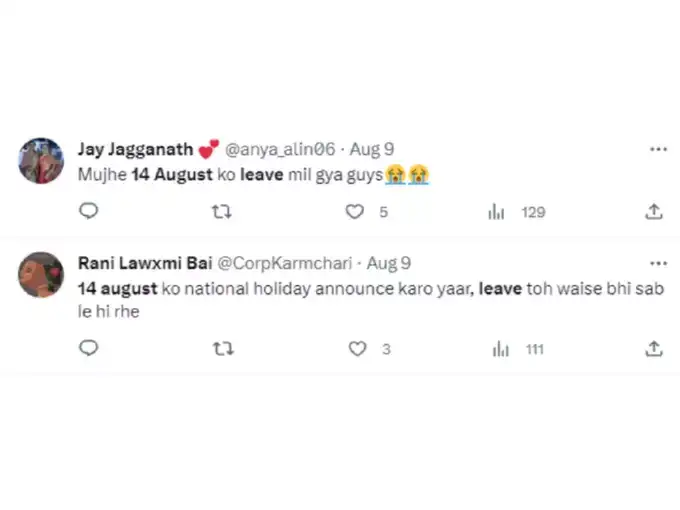Share Jay Jagganath's tweet

pyautogui.click(x=654, y=211)
